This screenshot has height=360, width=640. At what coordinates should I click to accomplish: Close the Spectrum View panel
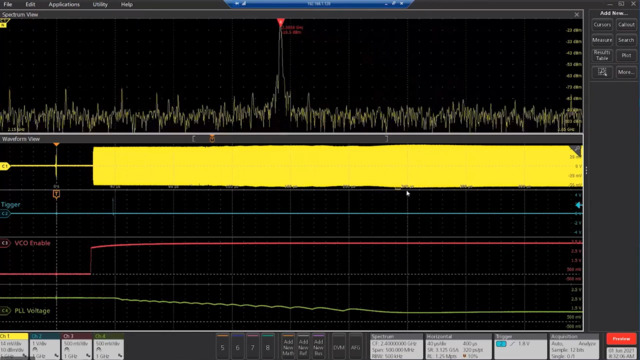pos(577,15)
